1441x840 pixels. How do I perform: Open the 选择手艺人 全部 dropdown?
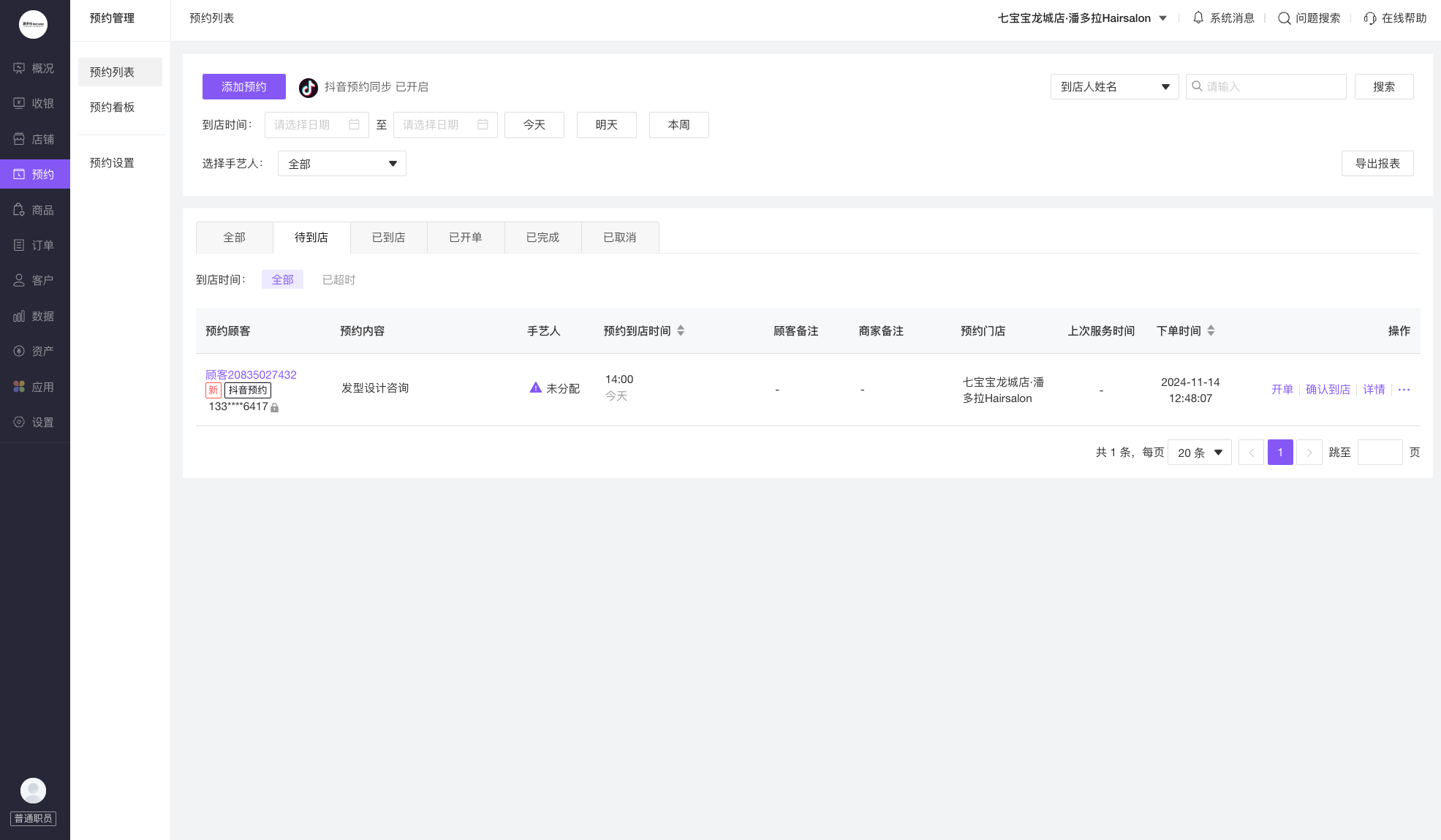point(342,164)
